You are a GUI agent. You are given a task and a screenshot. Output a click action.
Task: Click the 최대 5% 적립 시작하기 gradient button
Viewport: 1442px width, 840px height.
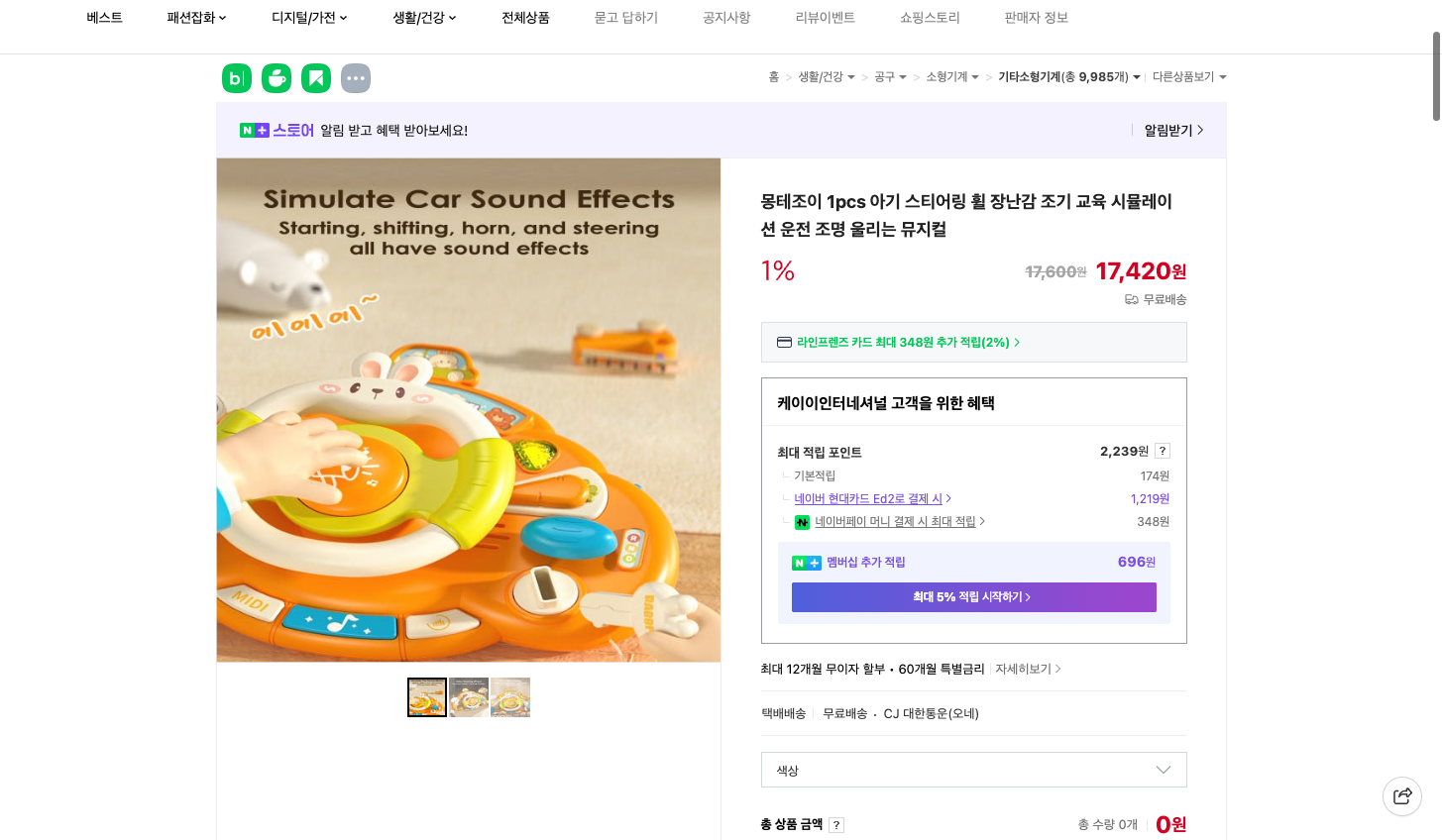(973, 596)
